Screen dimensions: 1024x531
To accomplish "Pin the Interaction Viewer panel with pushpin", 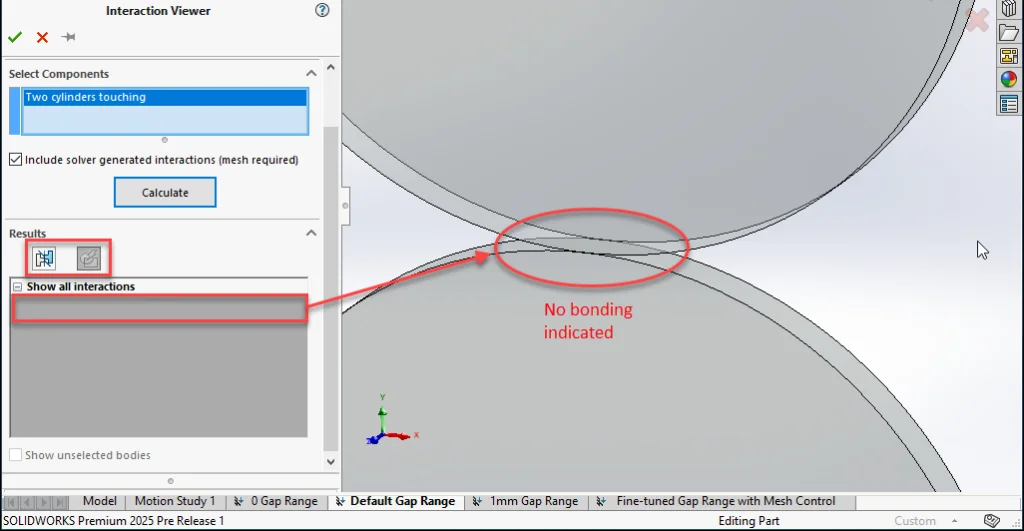I will pos(69,37).
